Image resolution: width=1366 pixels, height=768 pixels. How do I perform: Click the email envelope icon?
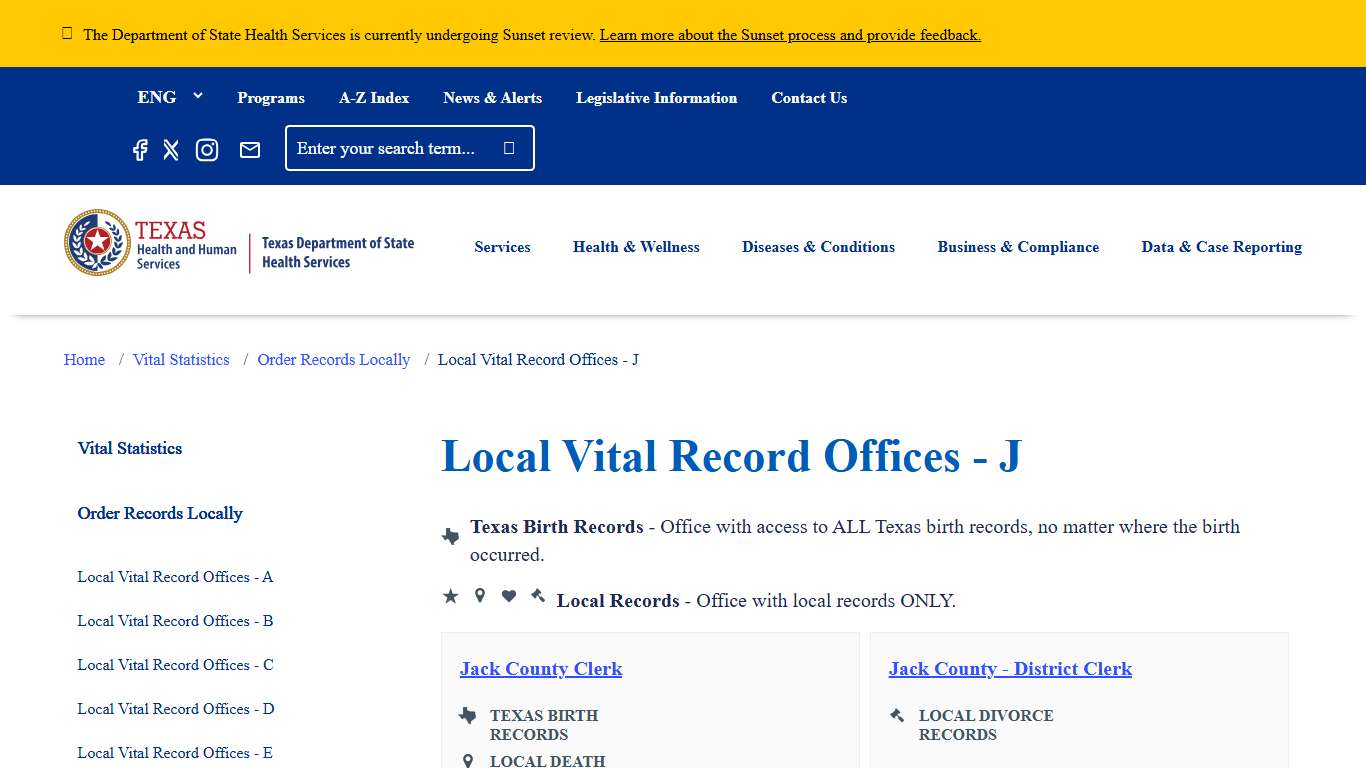point(250,150)
